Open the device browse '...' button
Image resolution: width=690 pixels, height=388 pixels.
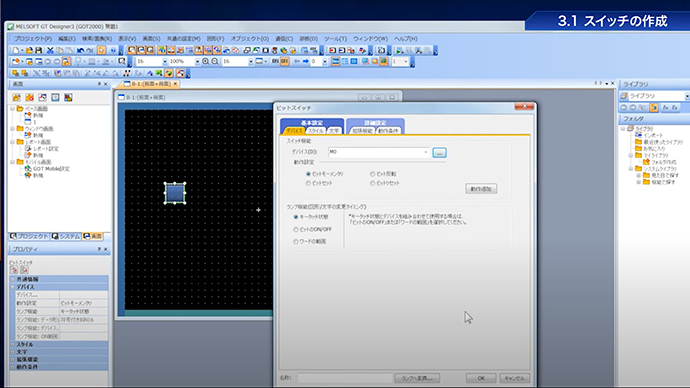pyautogui.click(x=439, y=153)
